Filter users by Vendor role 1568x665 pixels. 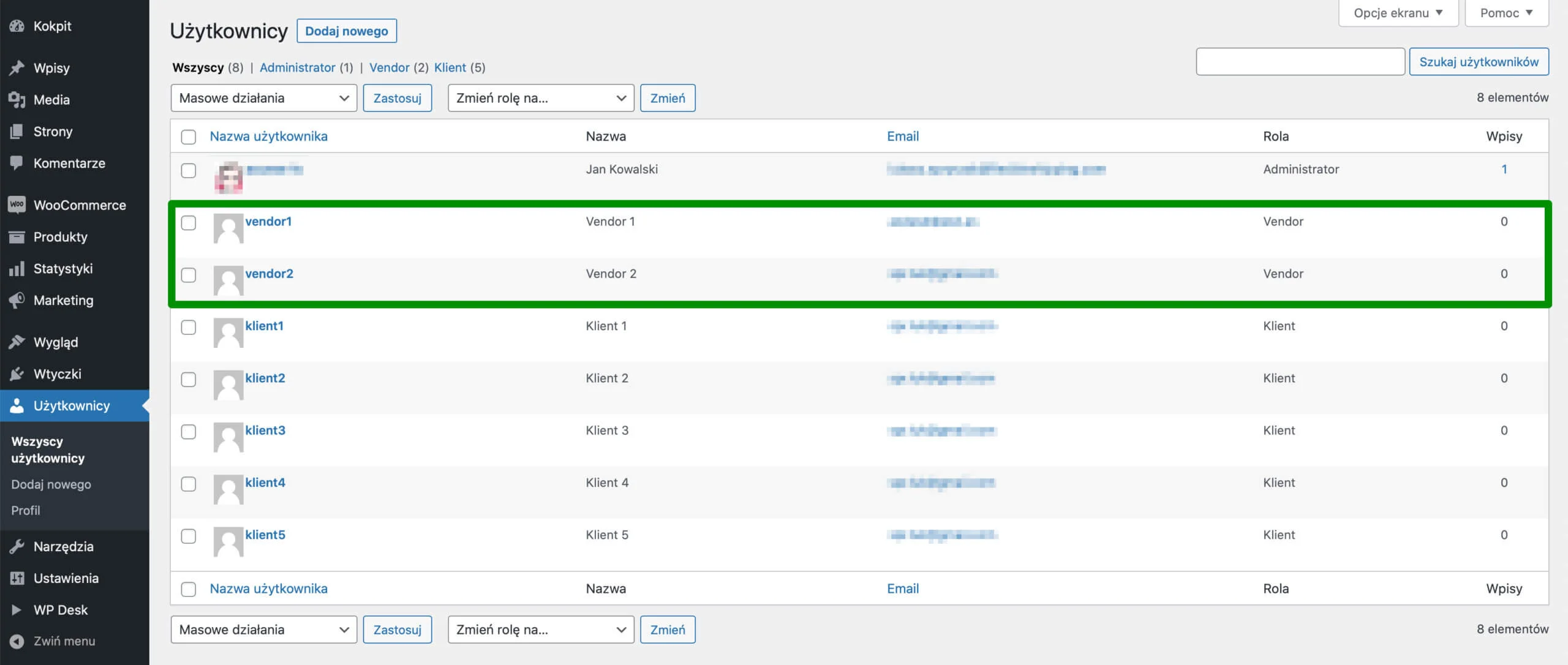click(389, 67)
